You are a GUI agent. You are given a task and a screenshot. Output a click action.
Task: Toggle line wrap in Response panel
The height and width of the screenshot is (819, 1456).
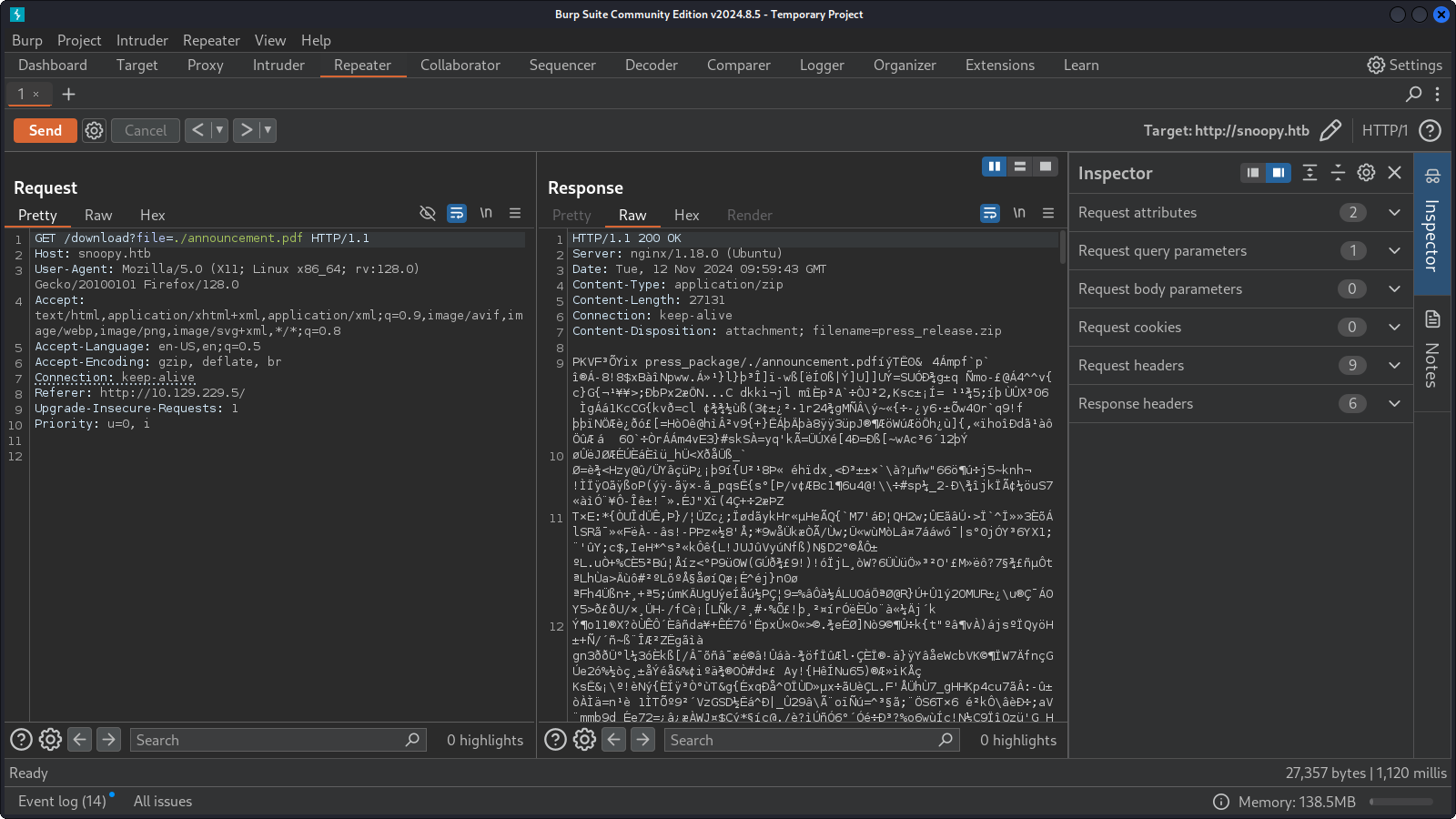point(990,213)
